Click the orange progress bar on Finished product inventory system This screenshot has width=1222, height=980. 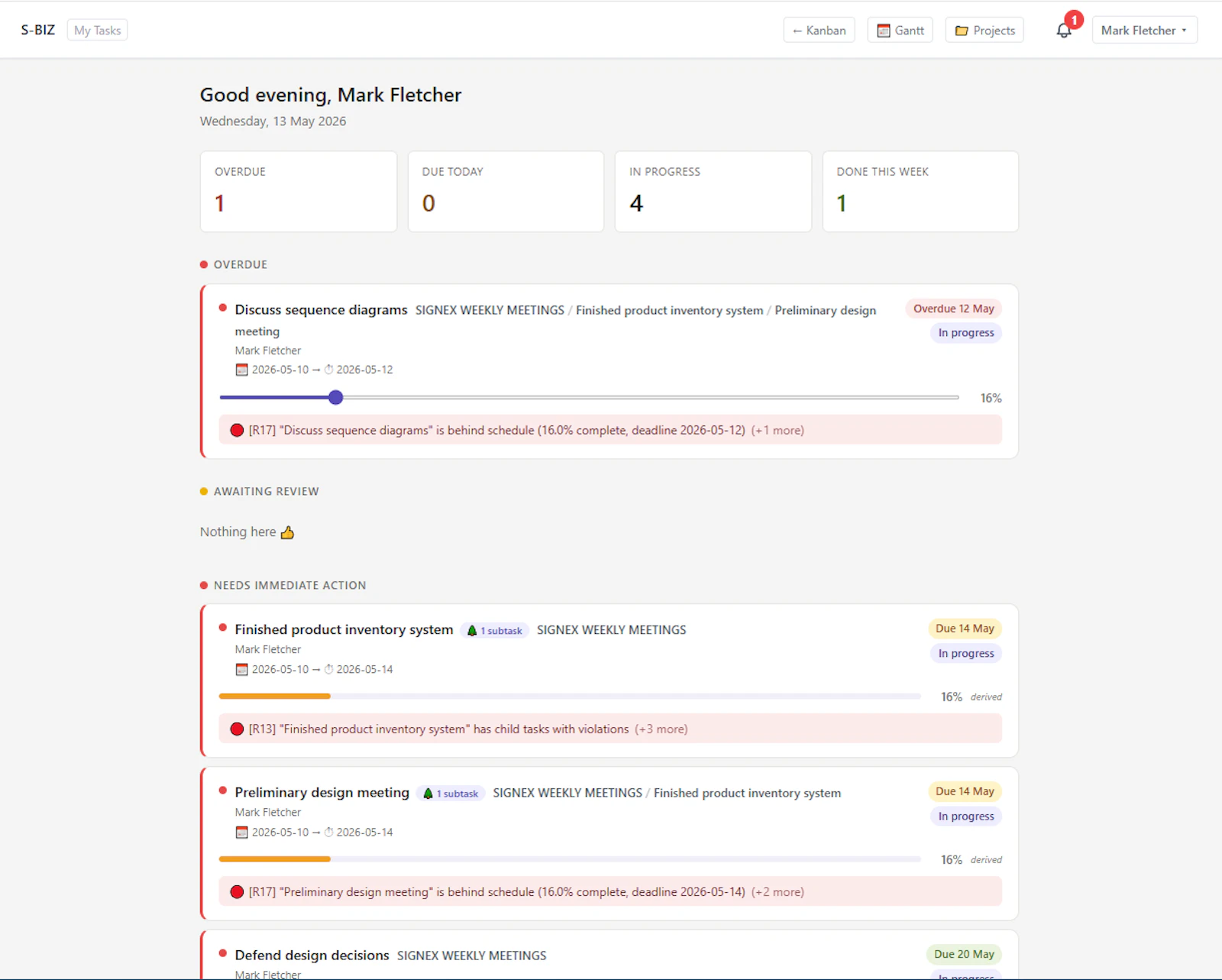[x=275, y=696]
